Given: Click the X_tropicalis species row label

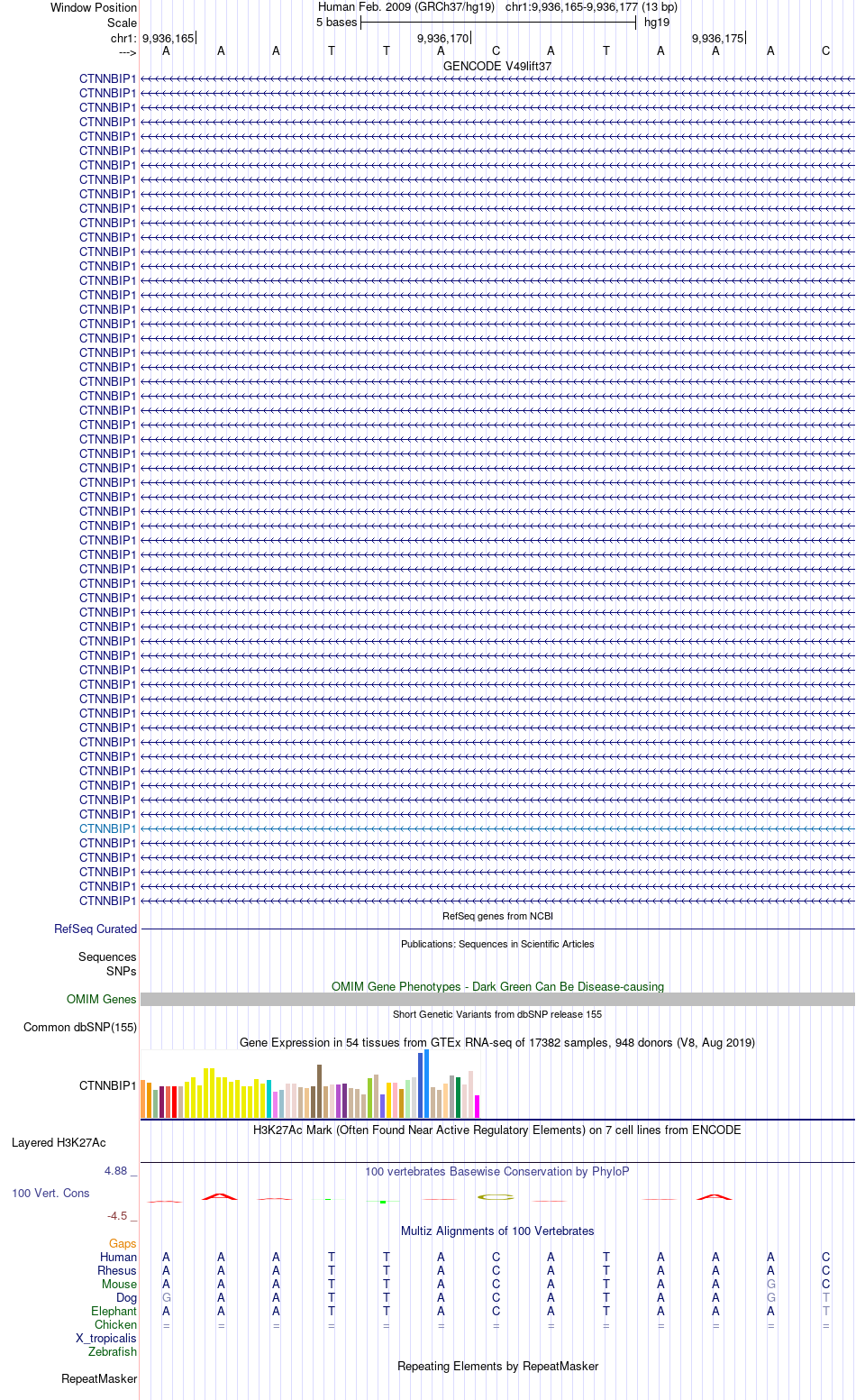Looking at the screenshot, I should (106, 1338).
